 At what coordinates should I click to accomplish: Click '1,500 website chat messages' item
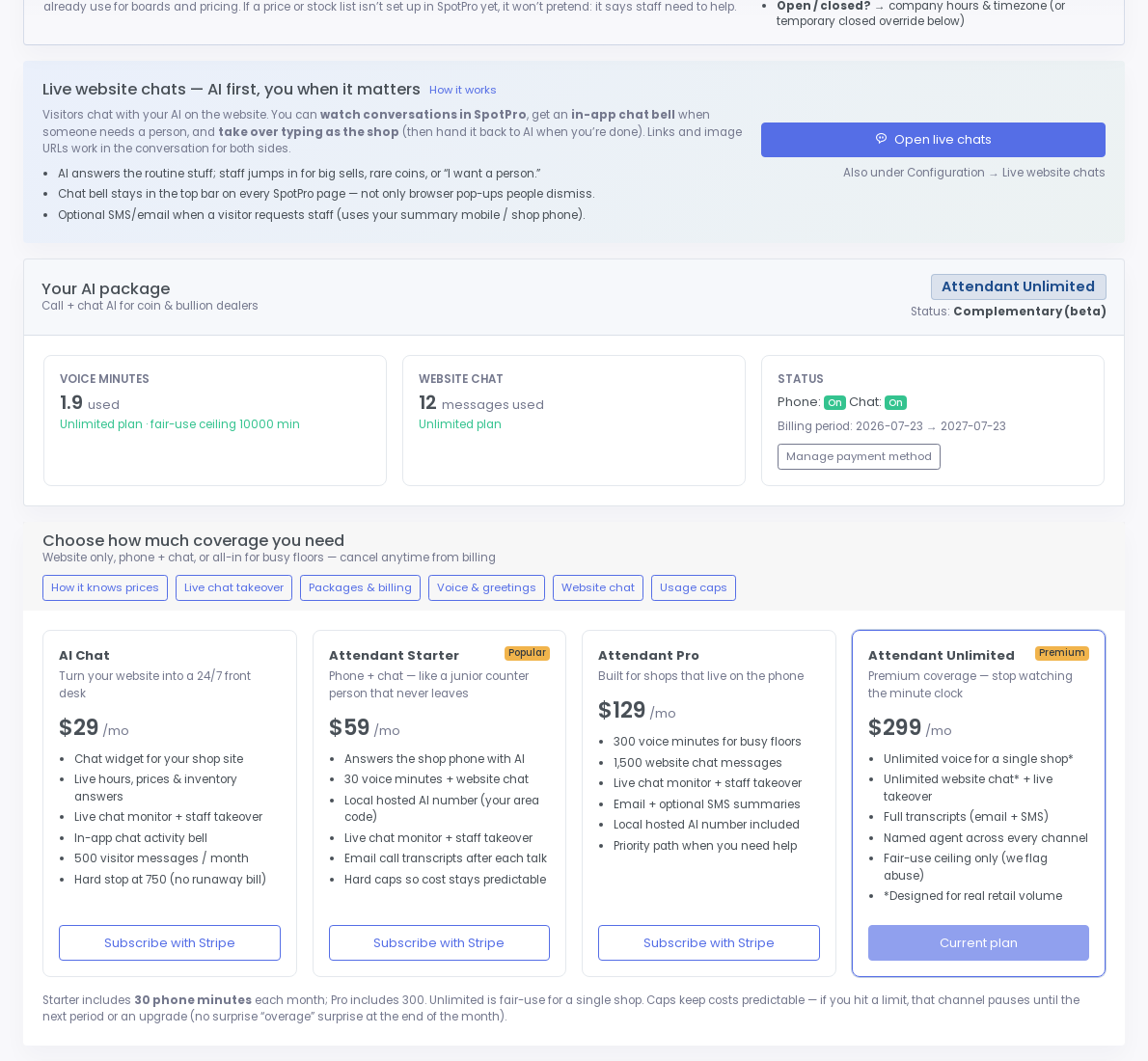(x=697, y=763)
